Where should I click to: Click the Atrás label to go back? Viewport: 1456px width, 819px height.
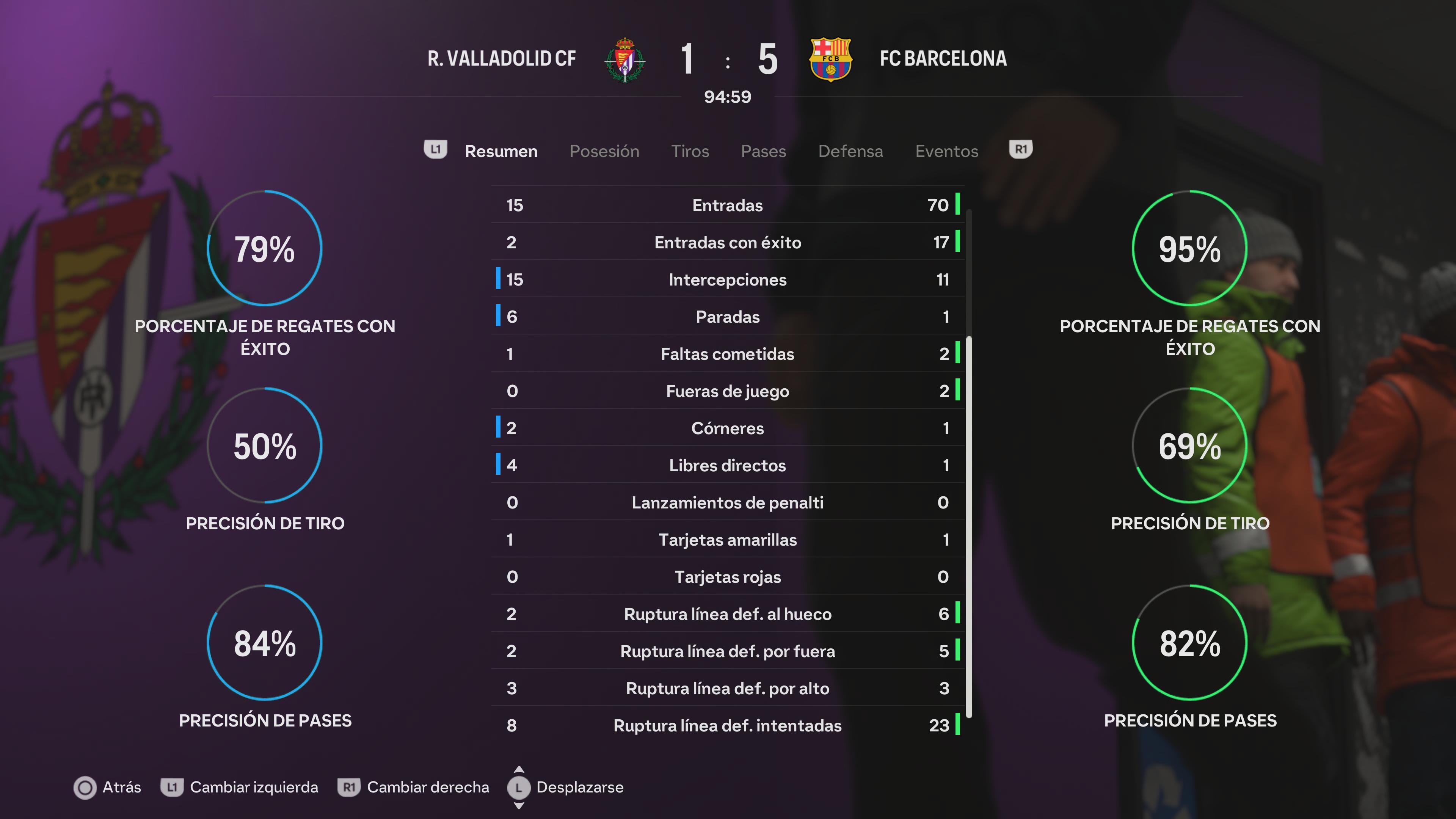point(121,787)
